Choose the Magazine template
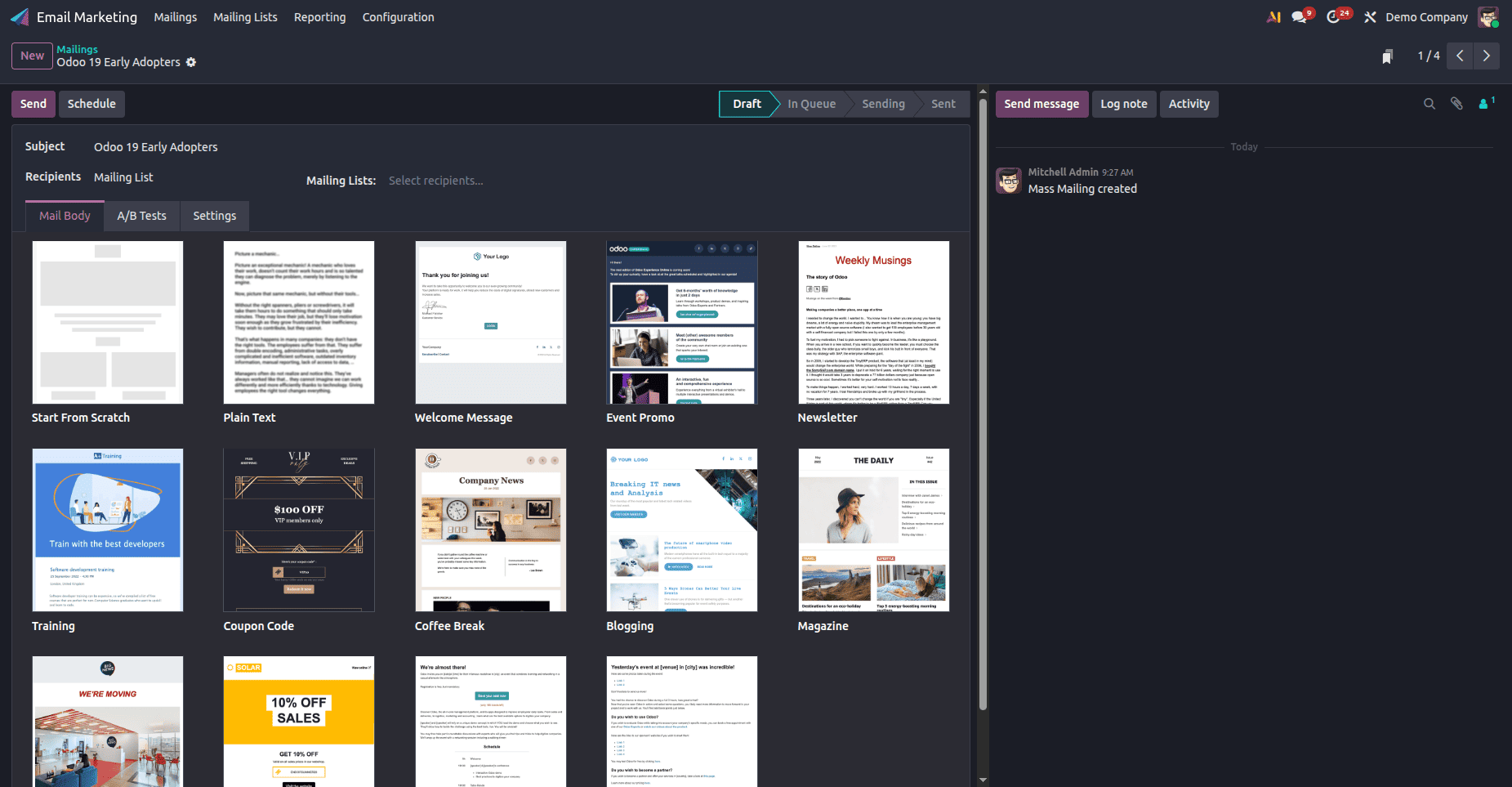The width and height of the screenshot is (1512, 787). pyautogui.click(x=874, y=530)
